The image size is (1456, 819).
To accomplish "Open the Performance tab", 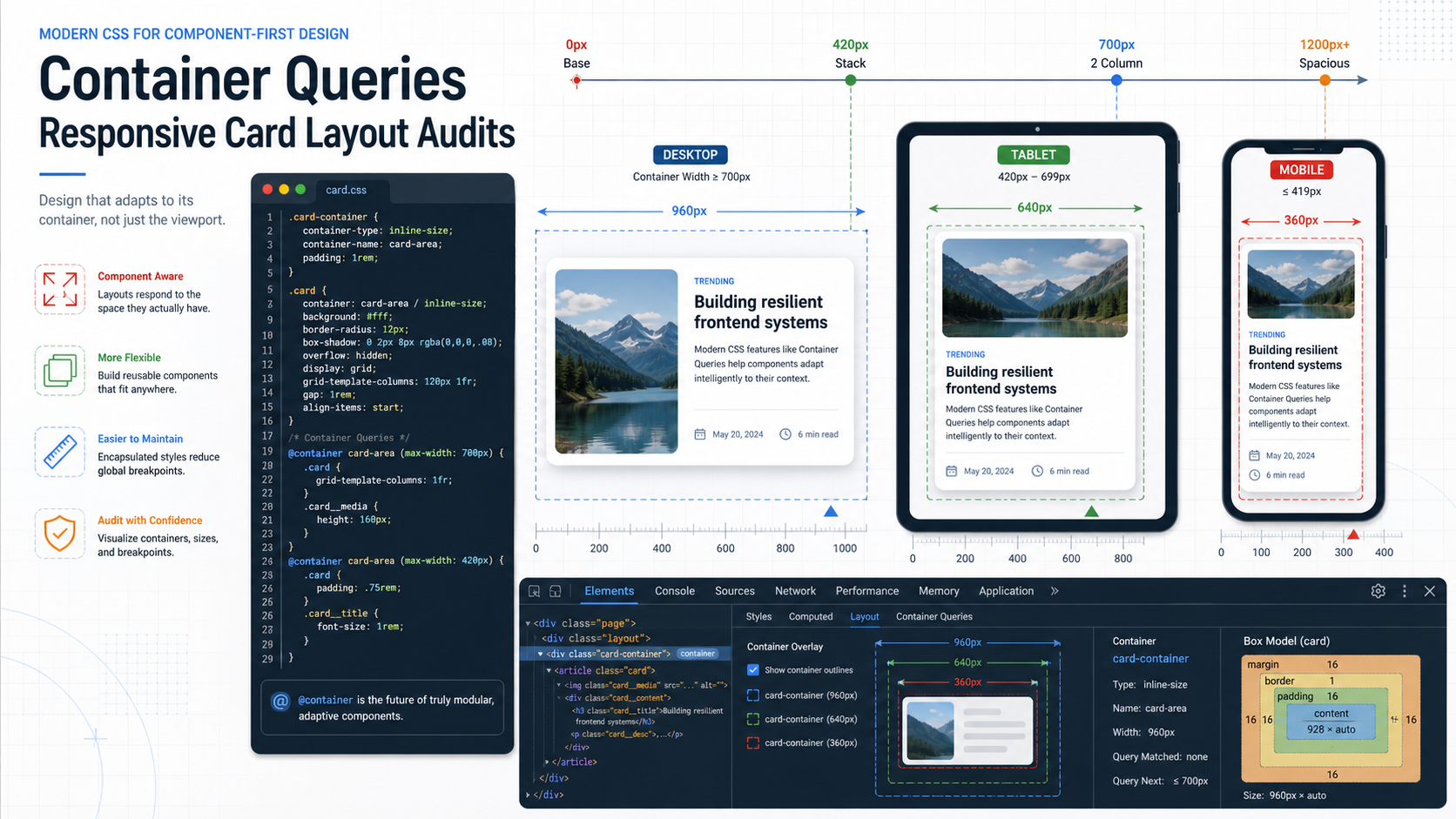I will (866, 591).
